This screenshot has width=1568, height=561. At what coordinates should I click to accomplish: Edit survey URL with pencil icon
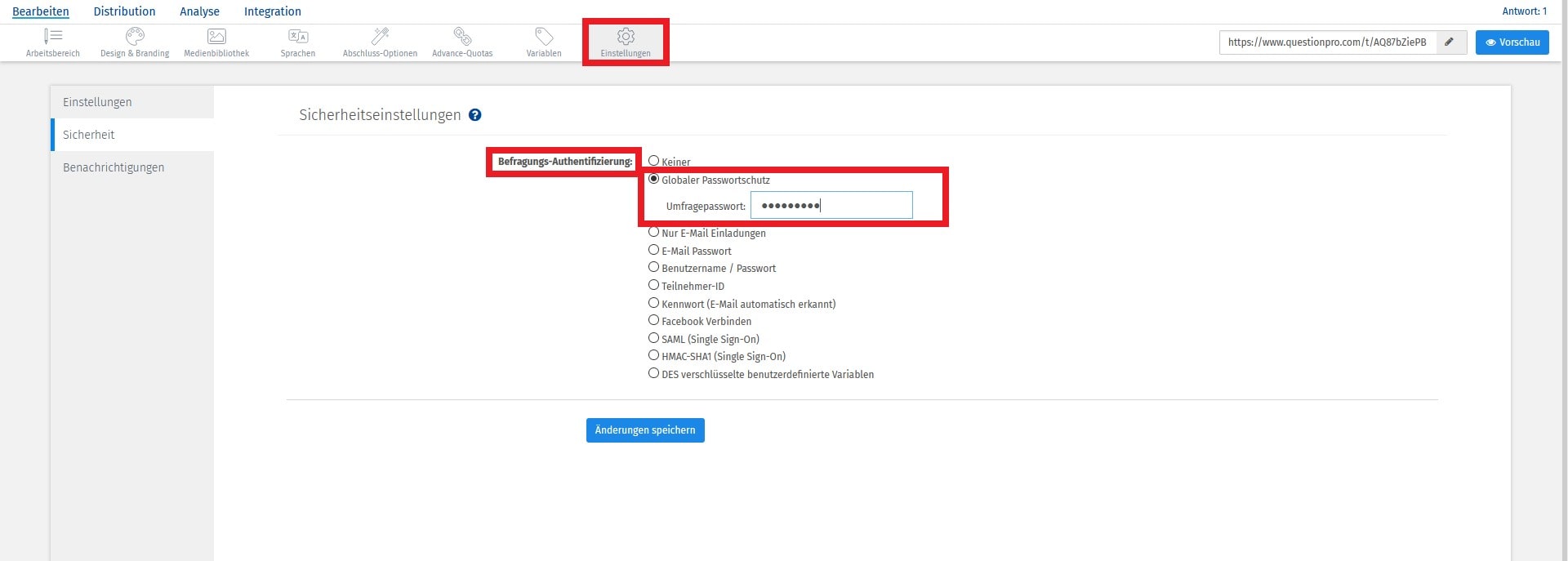coord(1450,42)
